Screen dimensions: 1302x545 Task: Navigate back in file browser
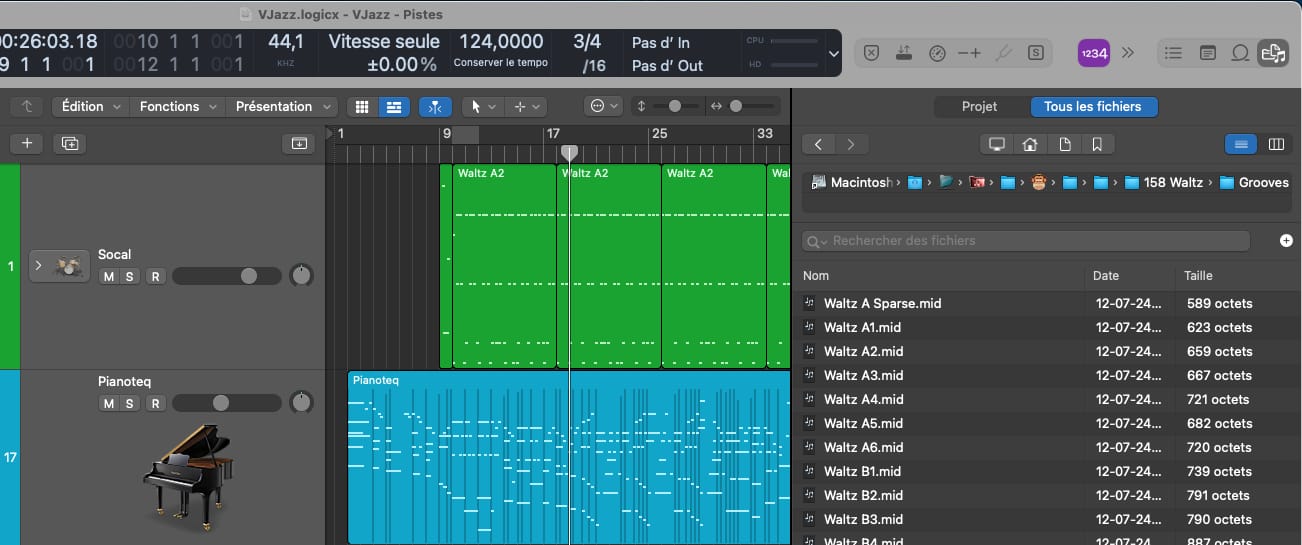(x=818, y=144)
